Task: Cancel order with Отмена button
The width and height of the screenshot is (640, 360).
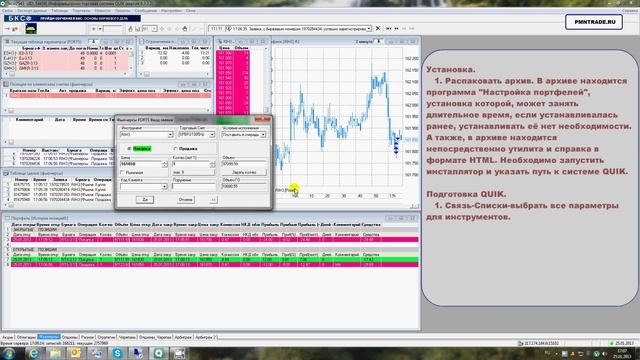Action: coord(185,200)
